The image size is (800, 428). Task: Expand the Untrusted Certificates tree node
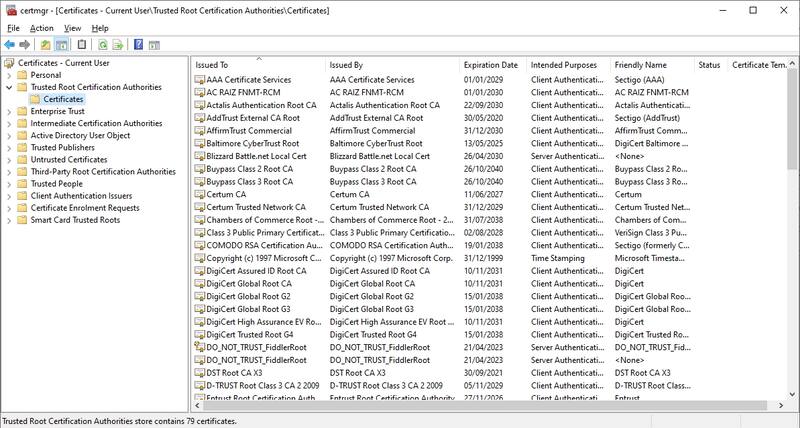9,159
